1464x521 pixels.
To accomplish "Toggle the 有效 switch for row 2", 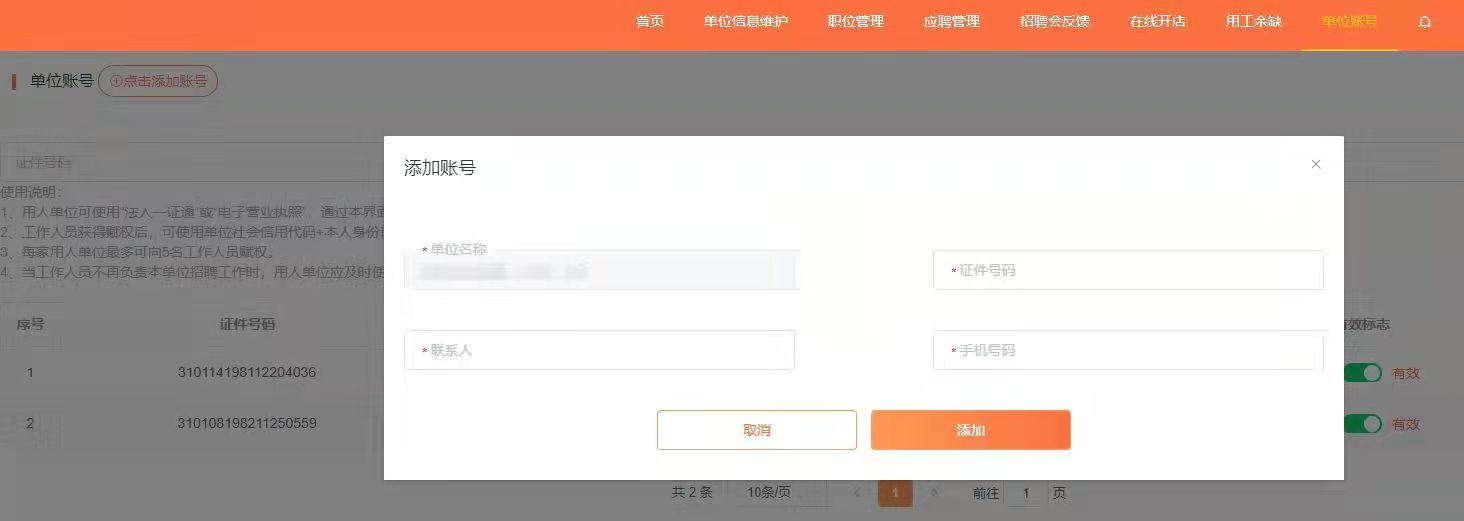I will click(x=1362, y=424).
